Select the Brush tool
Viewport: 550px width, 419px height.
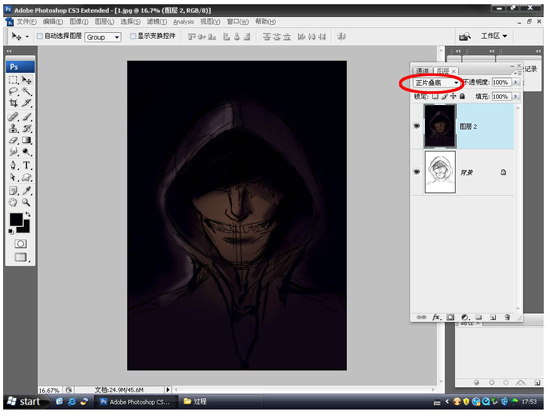tap(27, 117)
